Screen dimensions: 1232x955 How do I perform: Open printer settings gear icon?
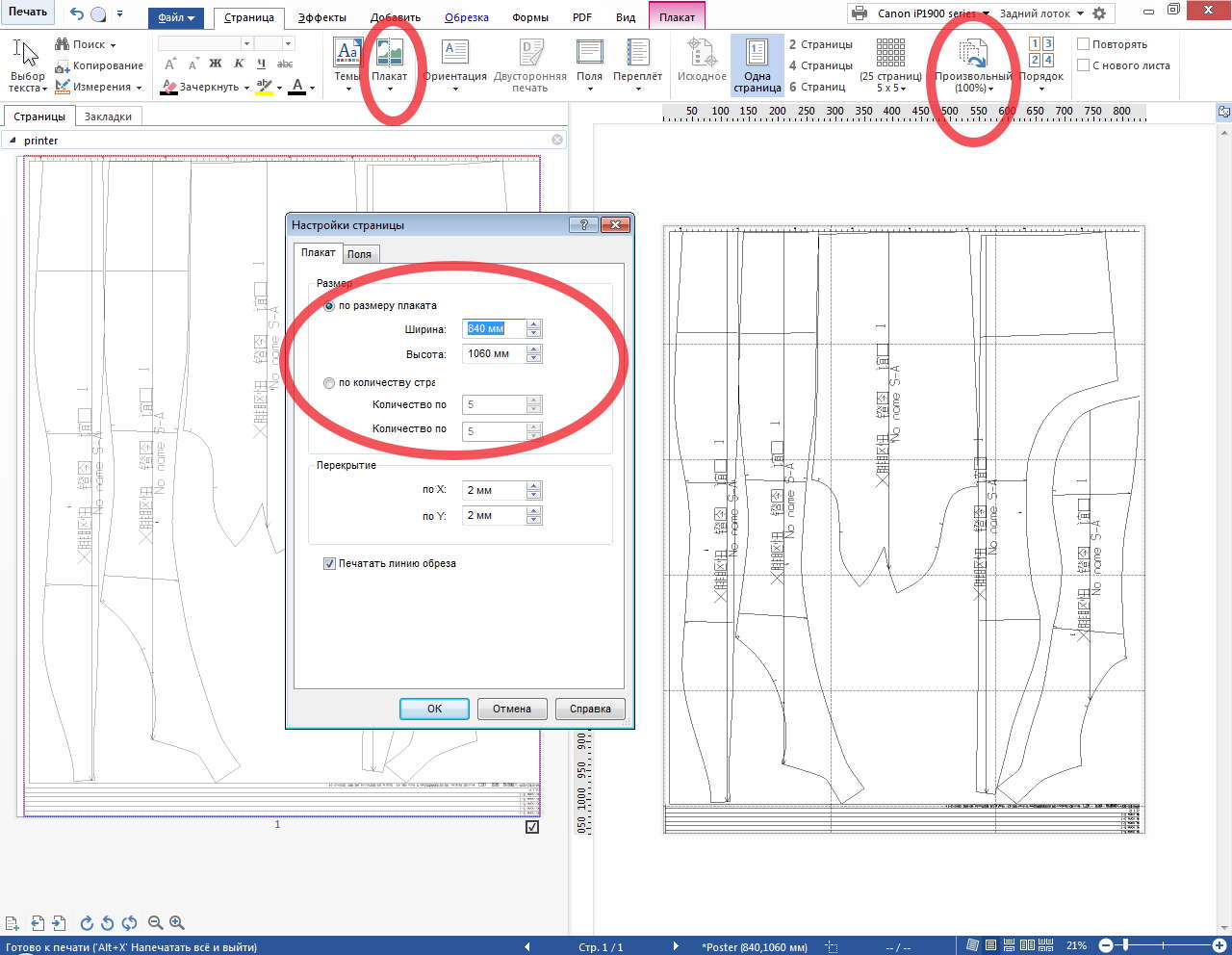[1099, 13]
